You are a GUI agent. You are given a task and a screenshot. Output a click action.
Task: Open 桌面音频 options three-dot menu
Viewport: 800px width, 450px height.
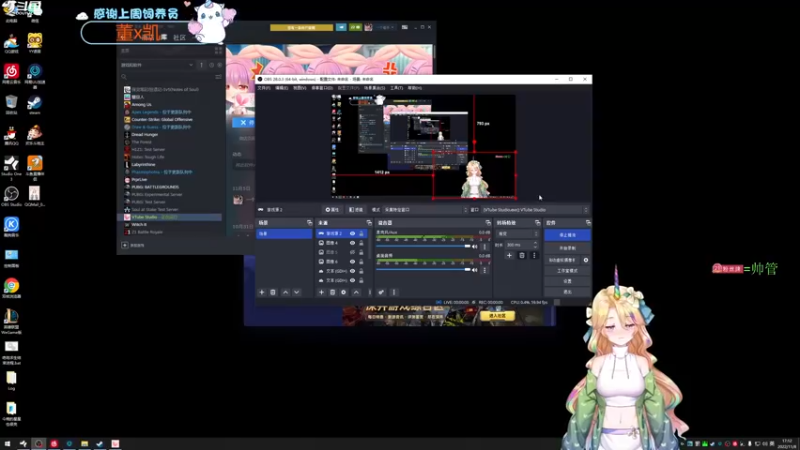(x=485, y=270)
